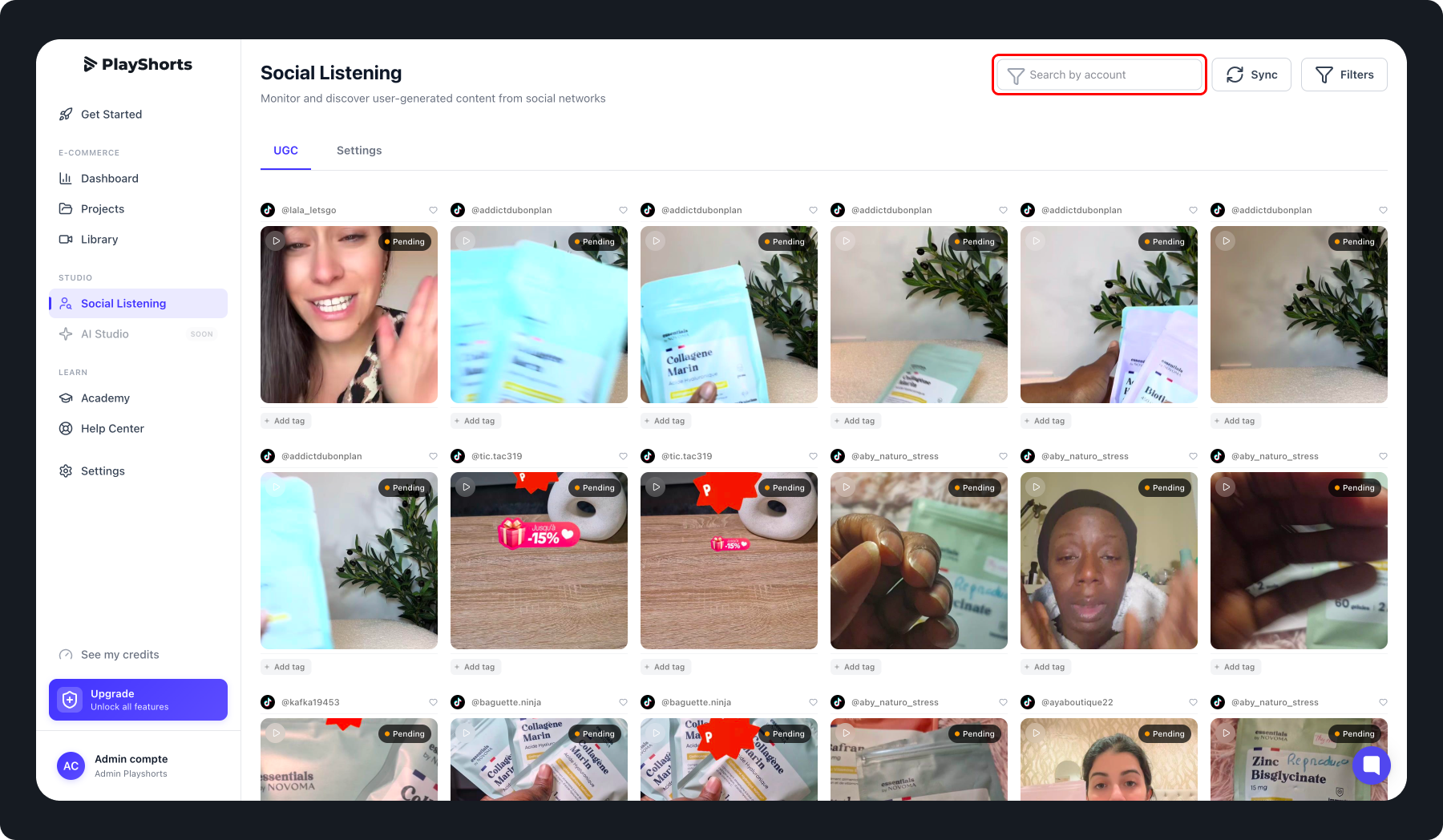Open the Help Center lifebuoy icon
The height and width of the screenshot is (840, 1443).
click(x=66, y=429)
